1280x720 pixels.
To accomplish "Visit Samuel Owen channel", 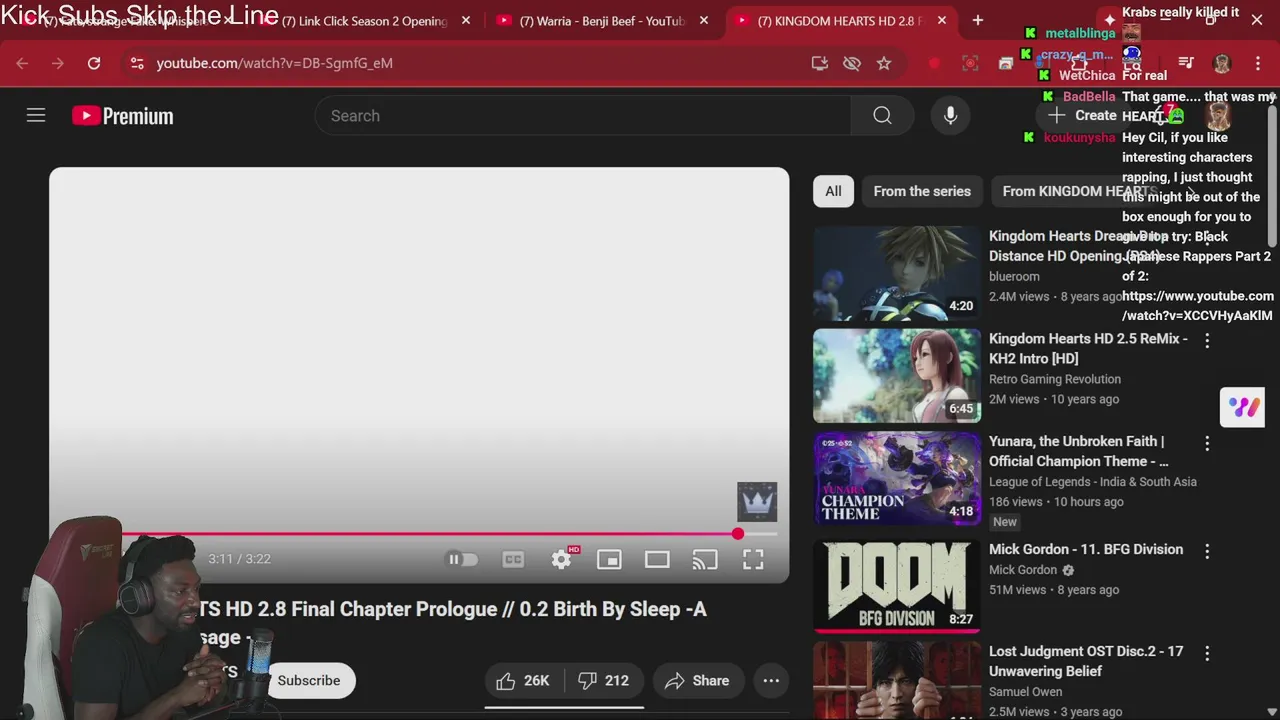I will point(1026,692).
